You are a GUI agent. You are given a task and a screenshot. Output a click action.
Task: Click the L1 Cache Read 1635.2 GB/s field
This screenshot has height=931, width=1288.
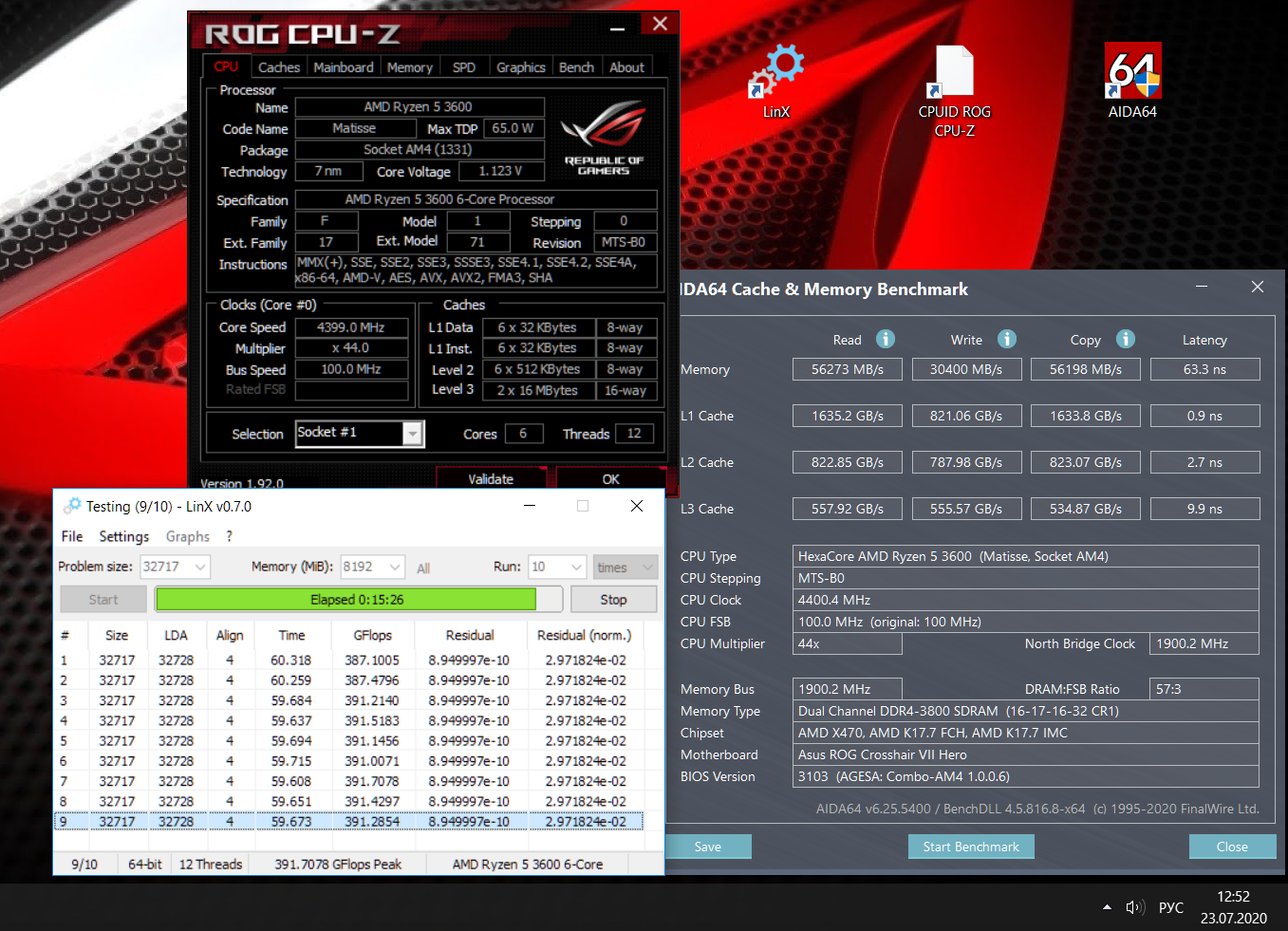click(848, 416)
